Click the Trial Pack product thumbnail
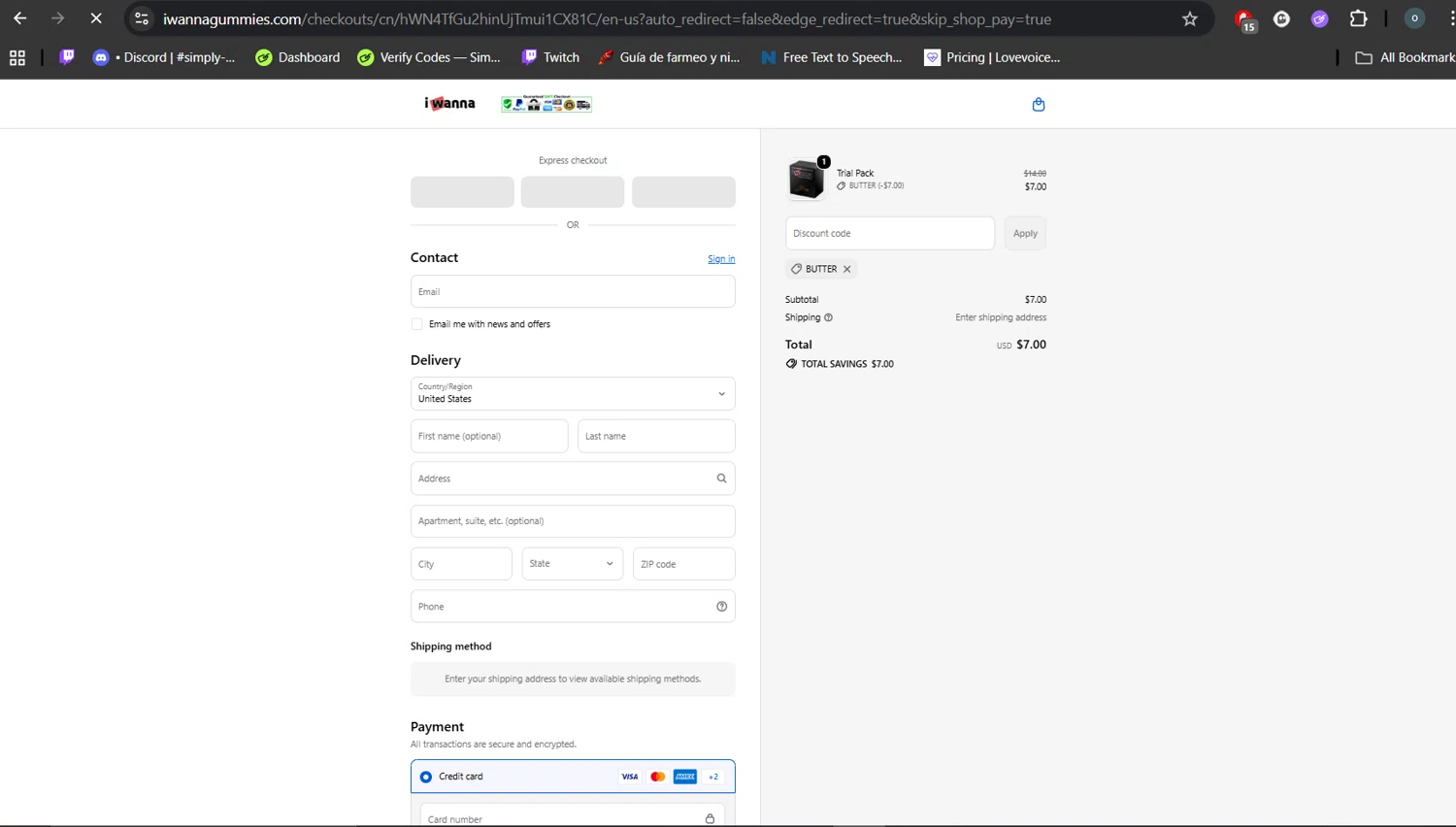The image size is (1456, 827). coord(807,180)
